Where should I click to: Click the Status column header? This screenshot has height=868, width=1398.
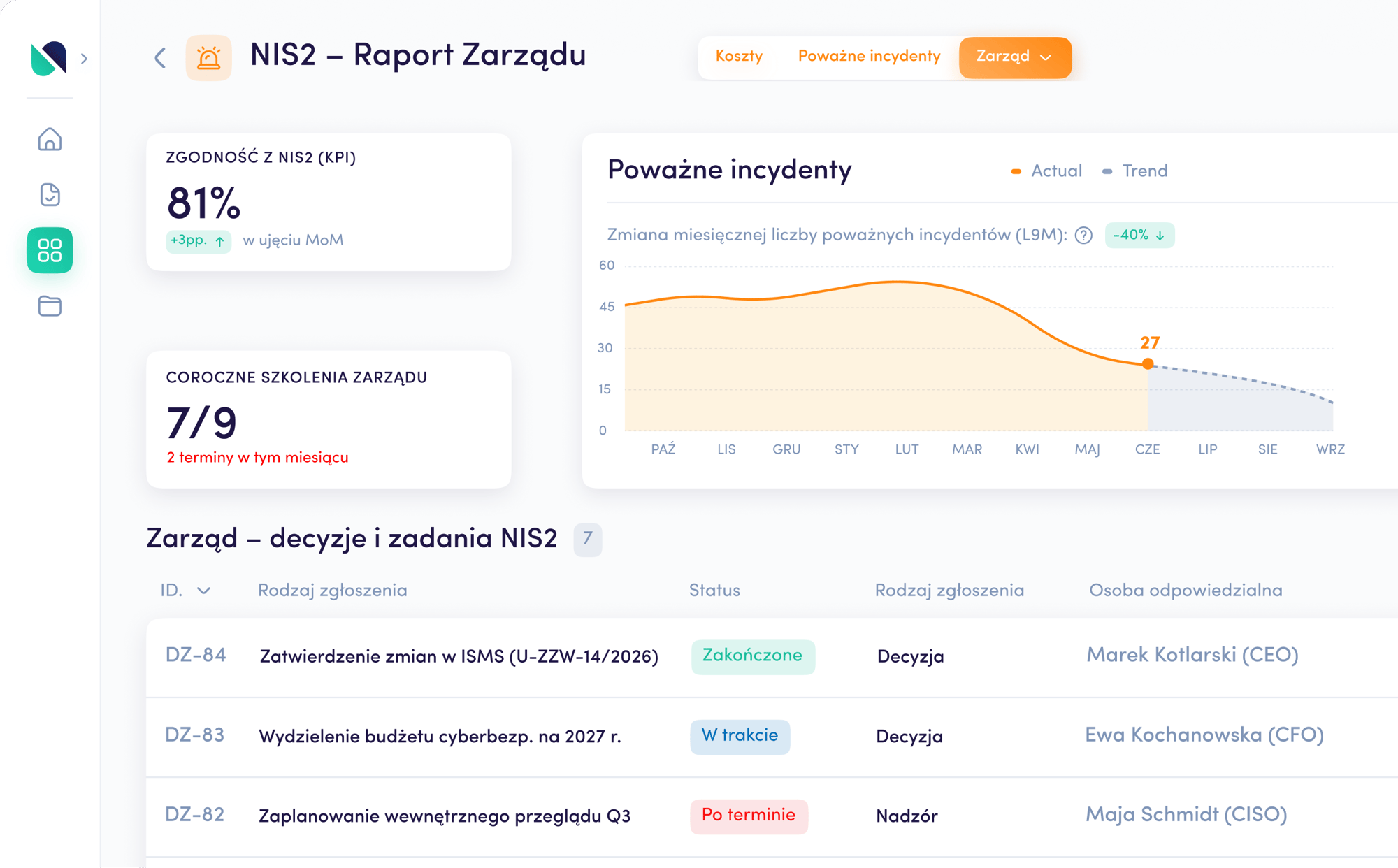(714, 591)
